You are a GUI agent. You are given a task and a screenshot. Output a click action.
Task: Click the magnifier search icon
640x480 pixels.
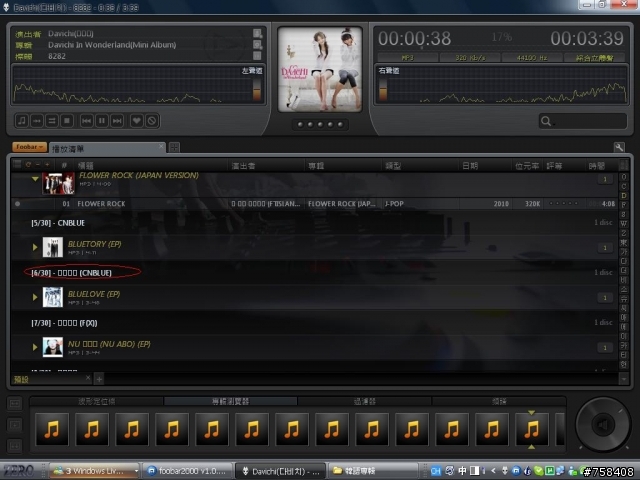pos(546,121)
